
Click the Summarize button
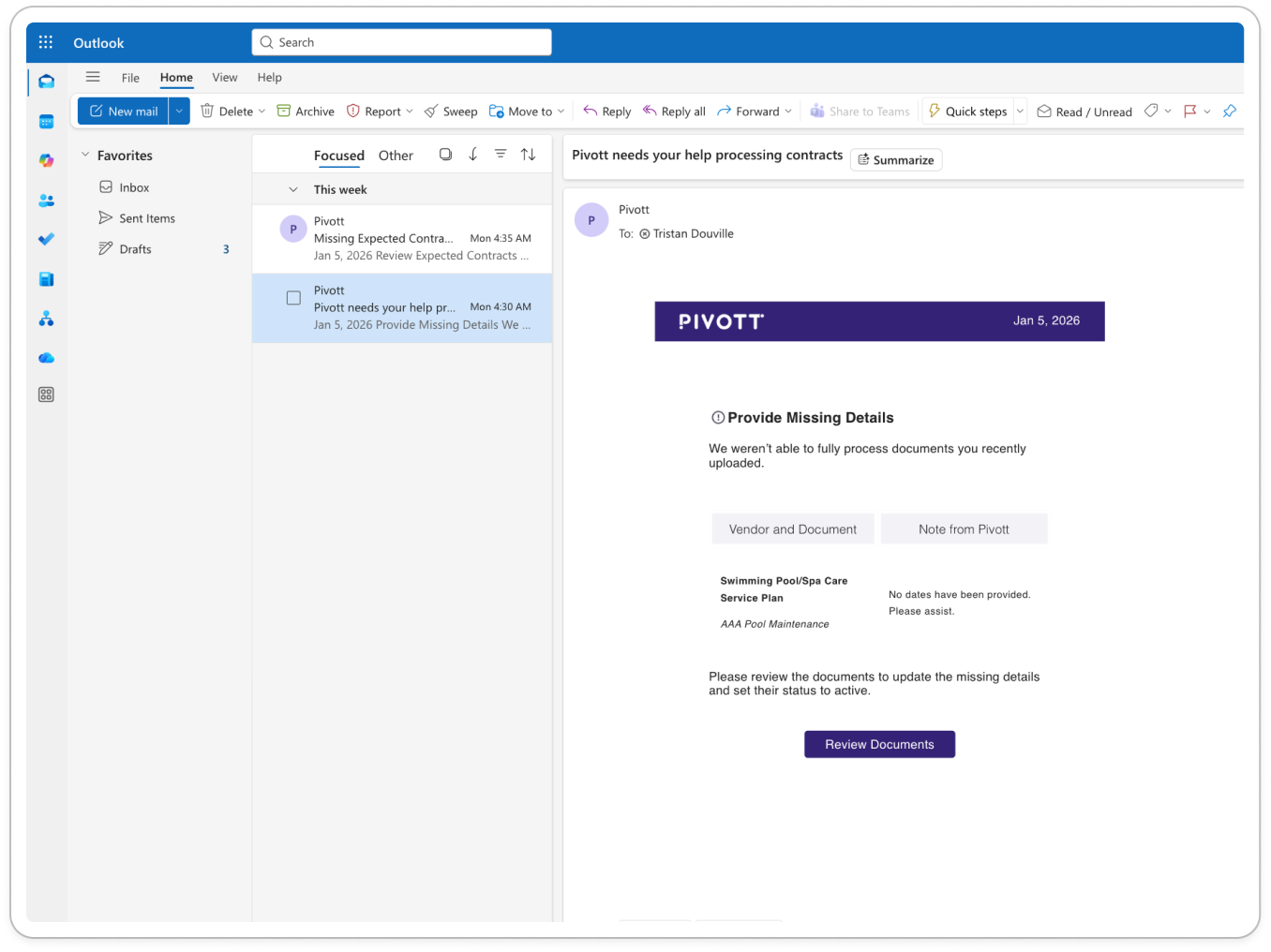pyautogui.click(x=896, y=159)
